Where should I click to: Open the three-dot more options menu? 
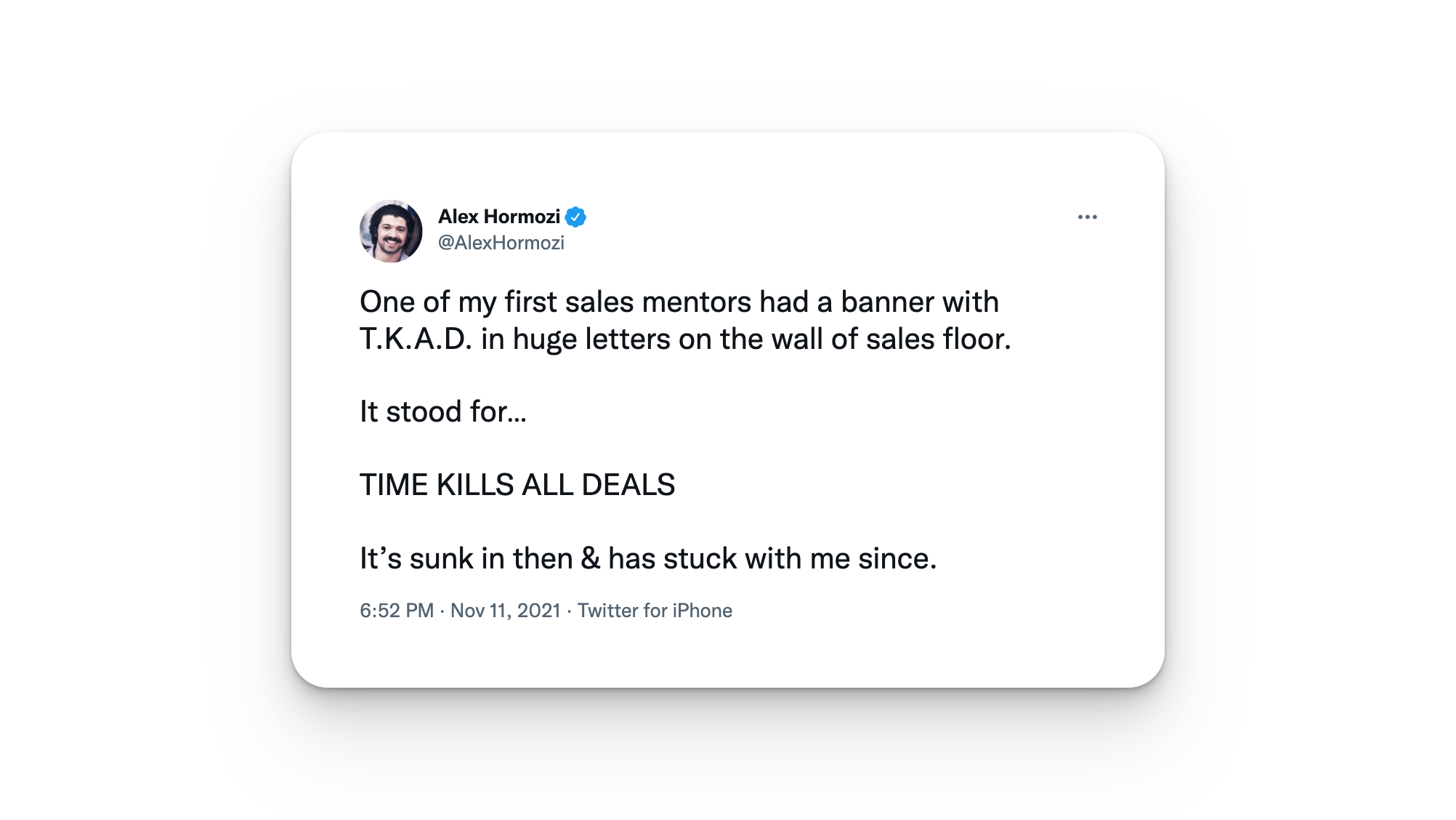coord(1087,217)
